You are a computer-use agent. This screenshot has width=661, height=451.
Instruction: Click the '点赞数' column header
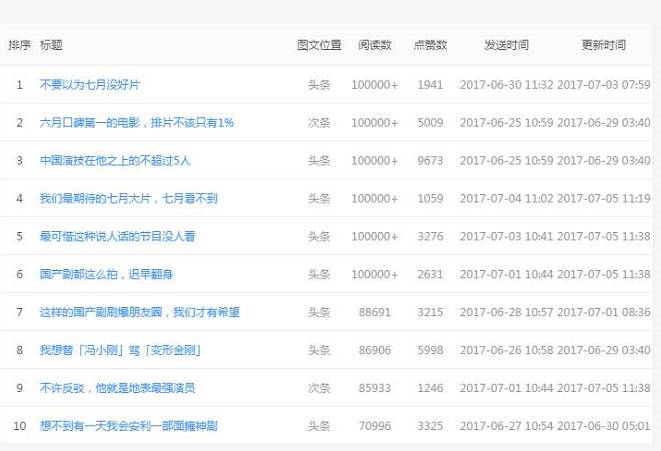tap(430, 45)
